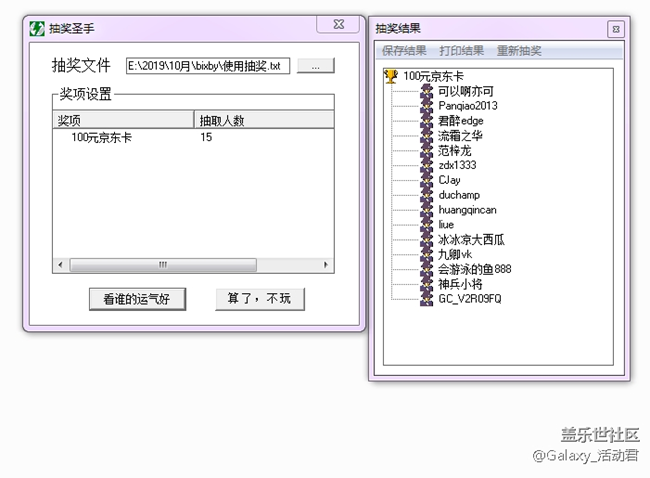The width and height of the screenshot is (650, 478).
Task: Select the 100元京东卡 root node in results tree
Action: point(433,76)
